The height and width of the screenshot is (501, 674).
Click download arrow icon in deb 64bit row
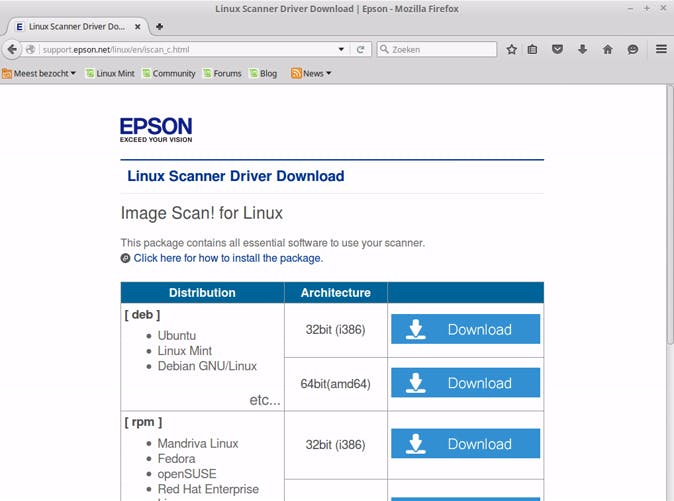coord(415,383)
